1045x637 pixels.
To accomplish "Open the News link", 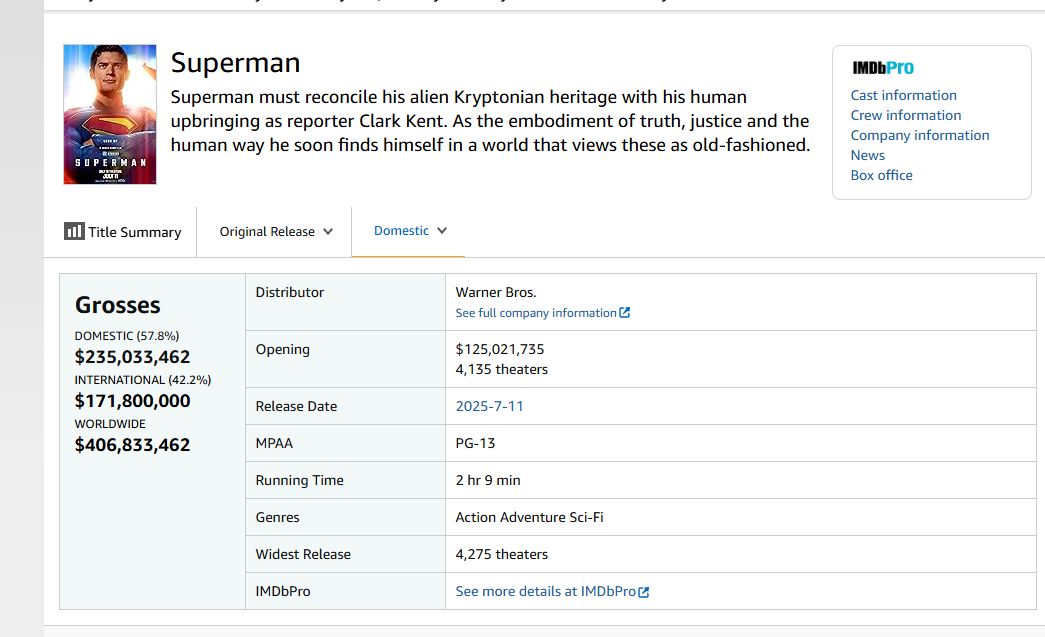I will pos(867,155).
